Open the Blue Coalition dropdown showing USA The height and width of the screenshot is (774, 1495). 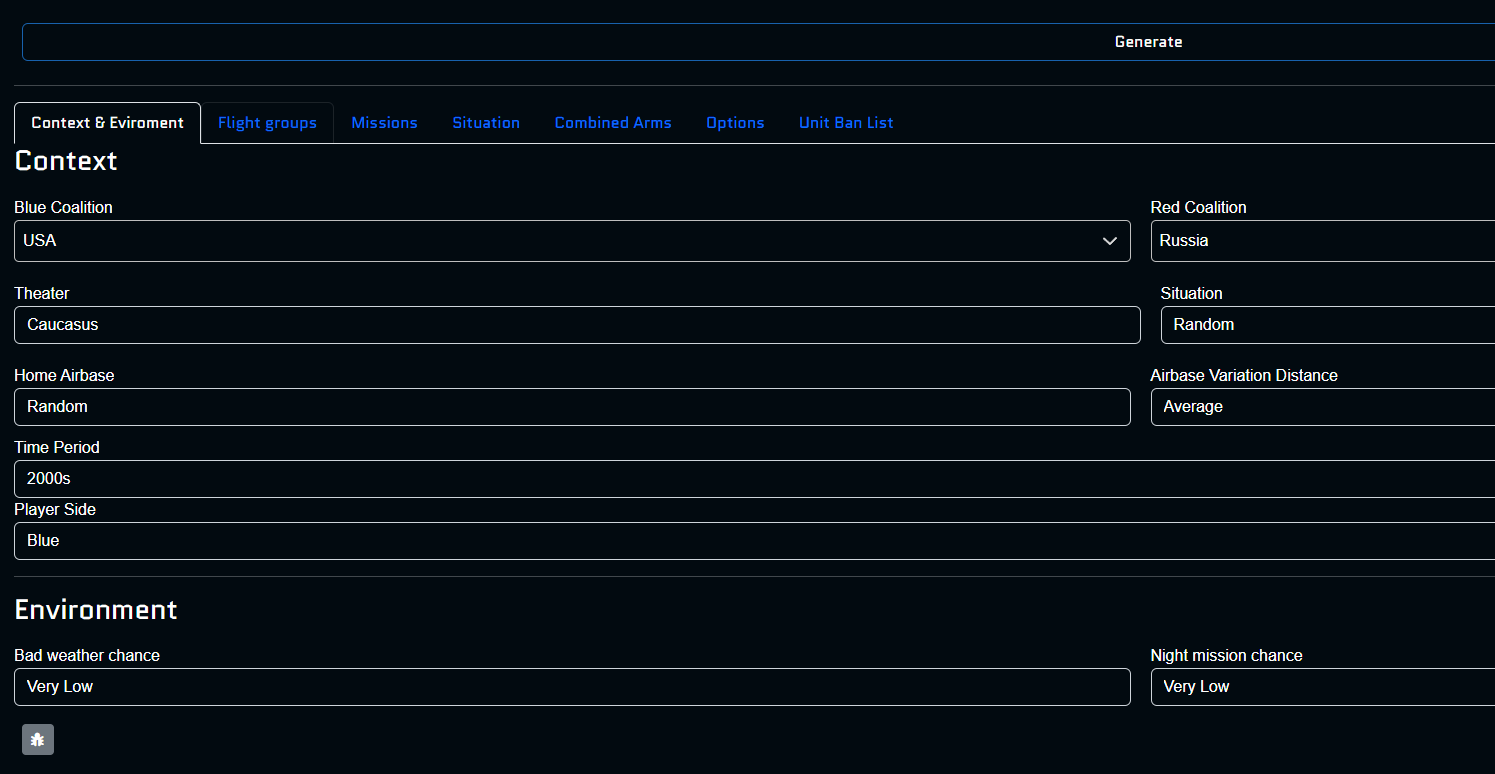[572, 241]
